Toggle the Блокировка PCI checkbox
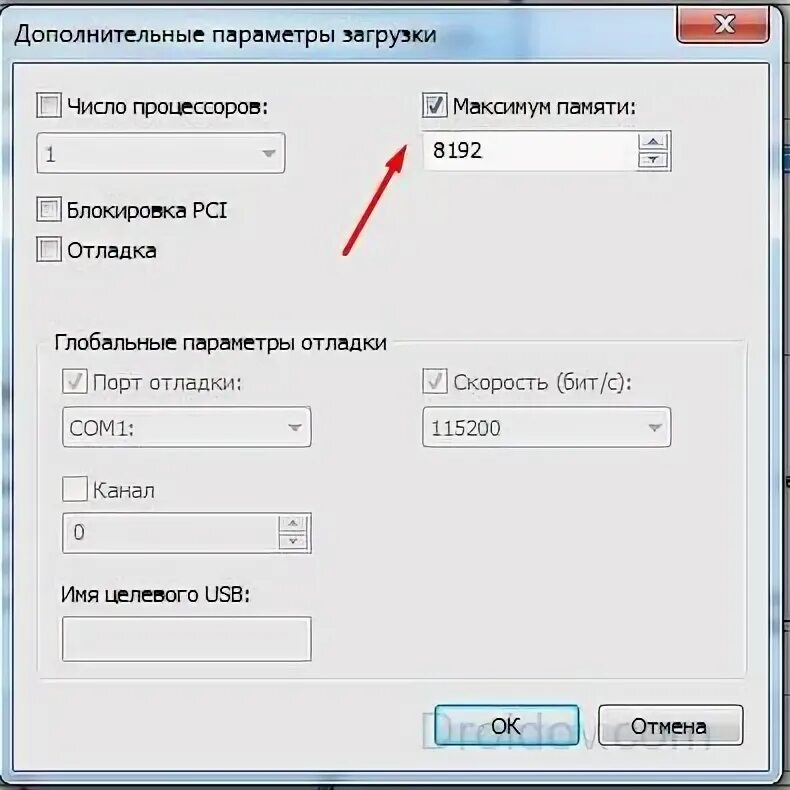Image resolution: width=790 pixels, height=790 pixels. pos(49,209)
